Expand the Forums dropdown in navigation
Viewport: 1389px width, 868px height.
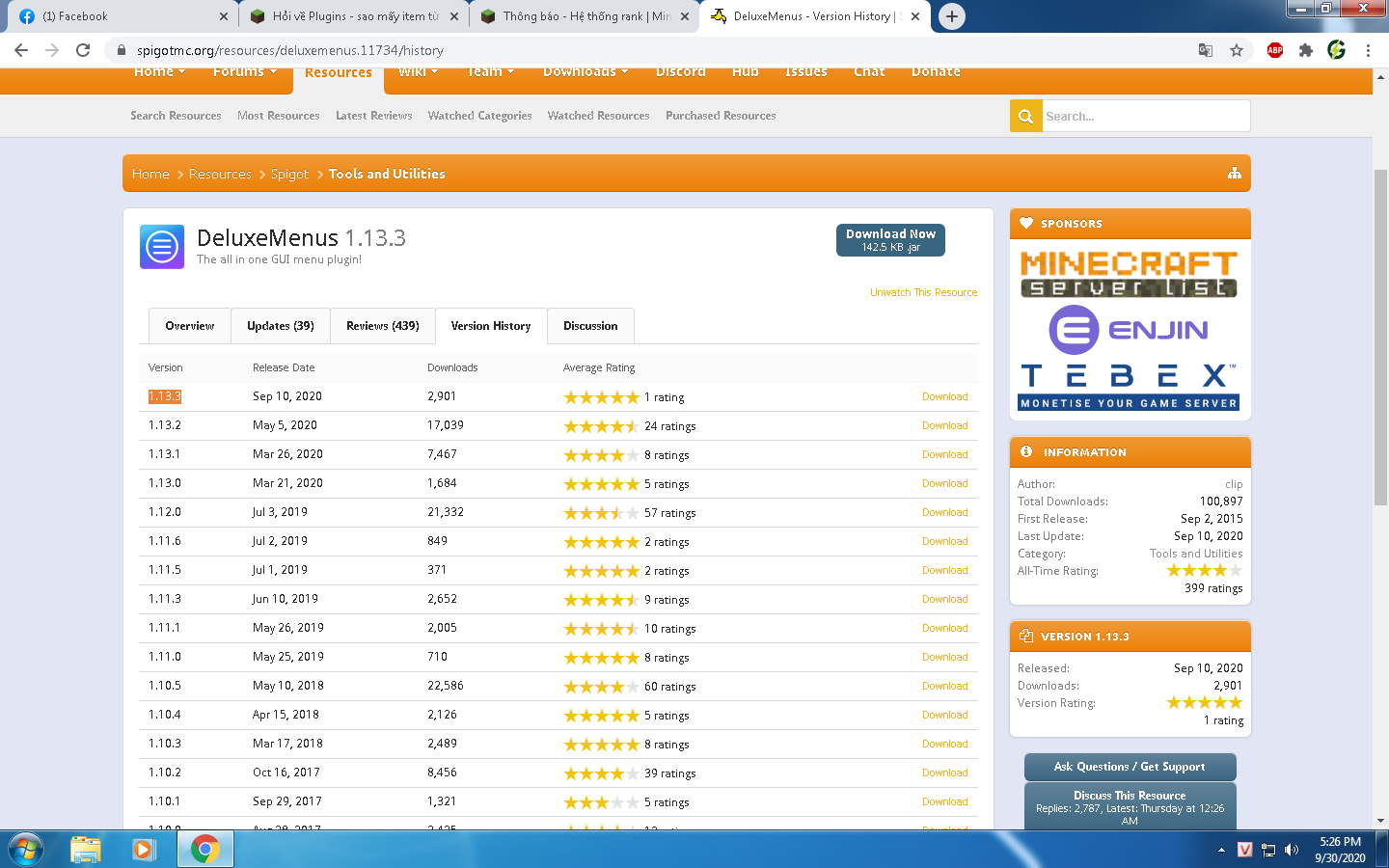click(x=245, y=73)
